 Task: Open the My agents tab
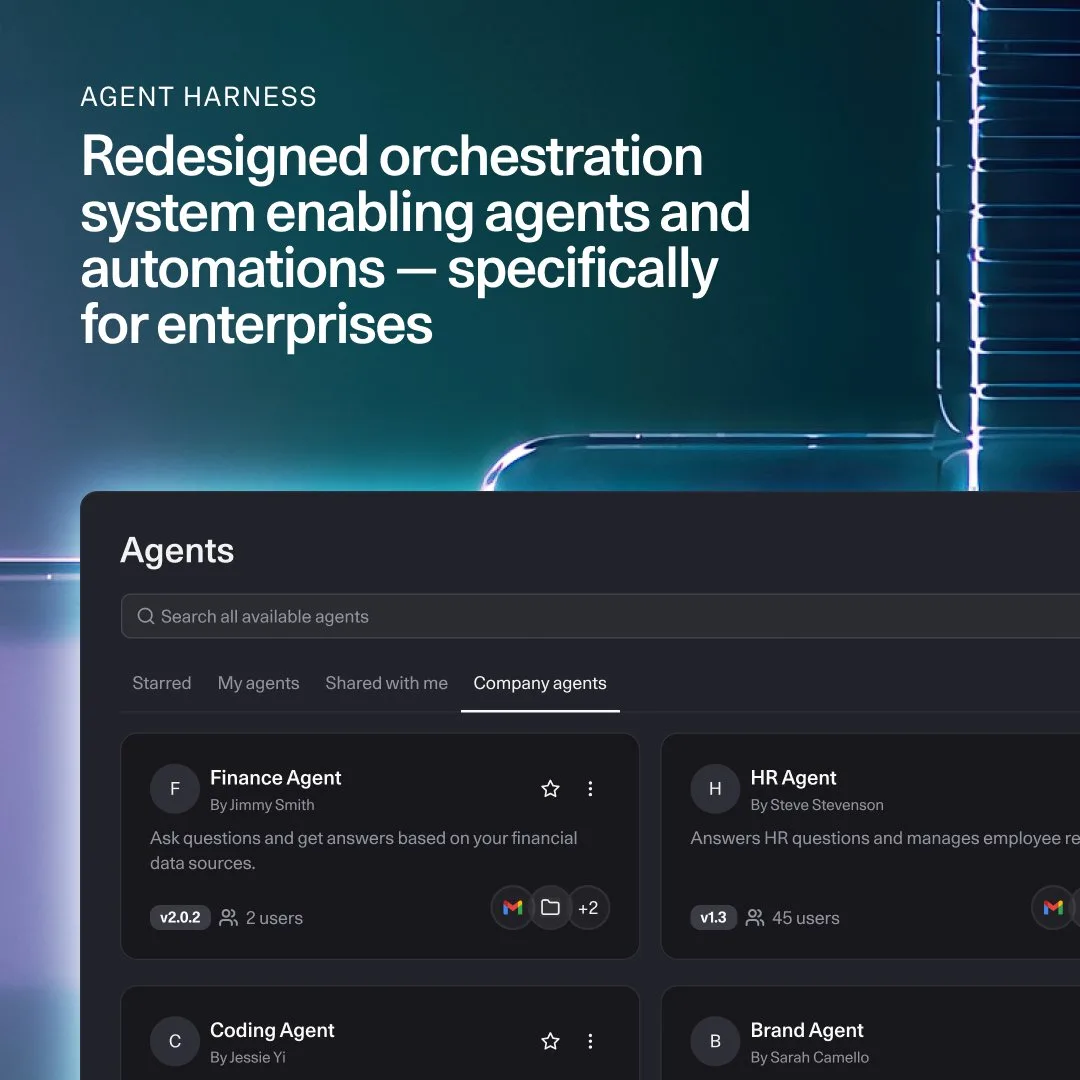[258, 683]
